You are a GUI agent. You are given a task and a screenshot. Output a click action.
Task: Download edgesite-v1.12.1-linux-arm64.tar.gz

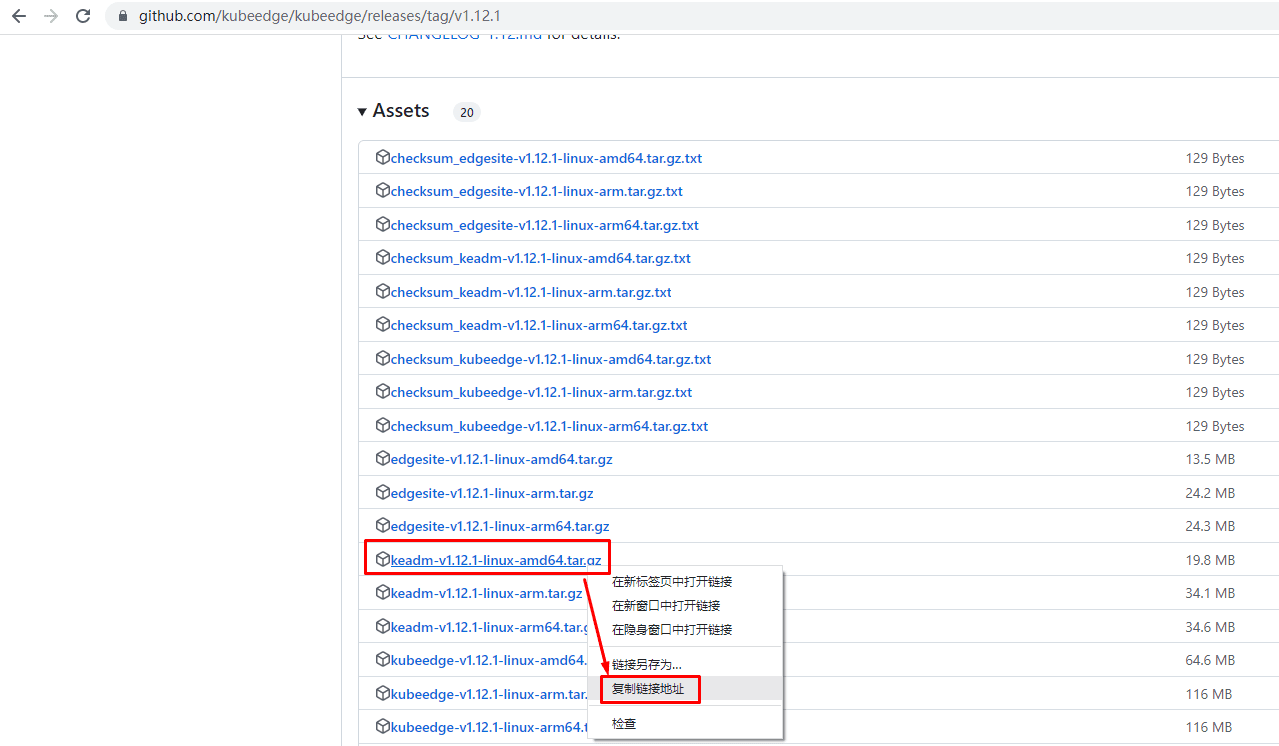click(500, 526)
